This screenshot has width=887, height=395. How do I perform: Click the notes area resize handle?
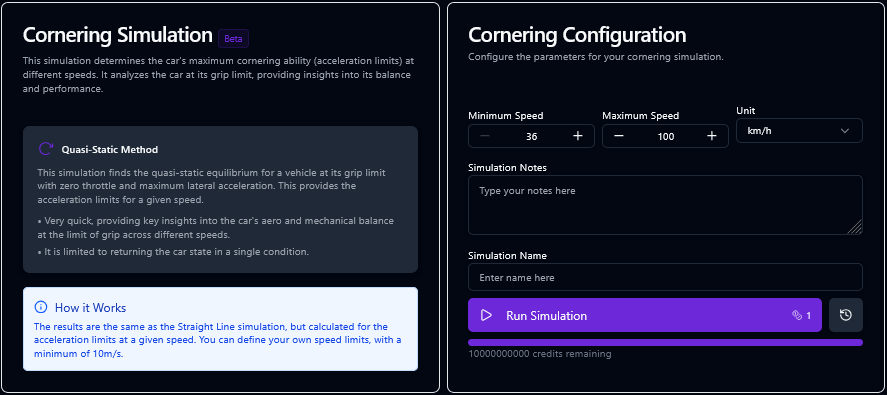(x=855, y=227)
